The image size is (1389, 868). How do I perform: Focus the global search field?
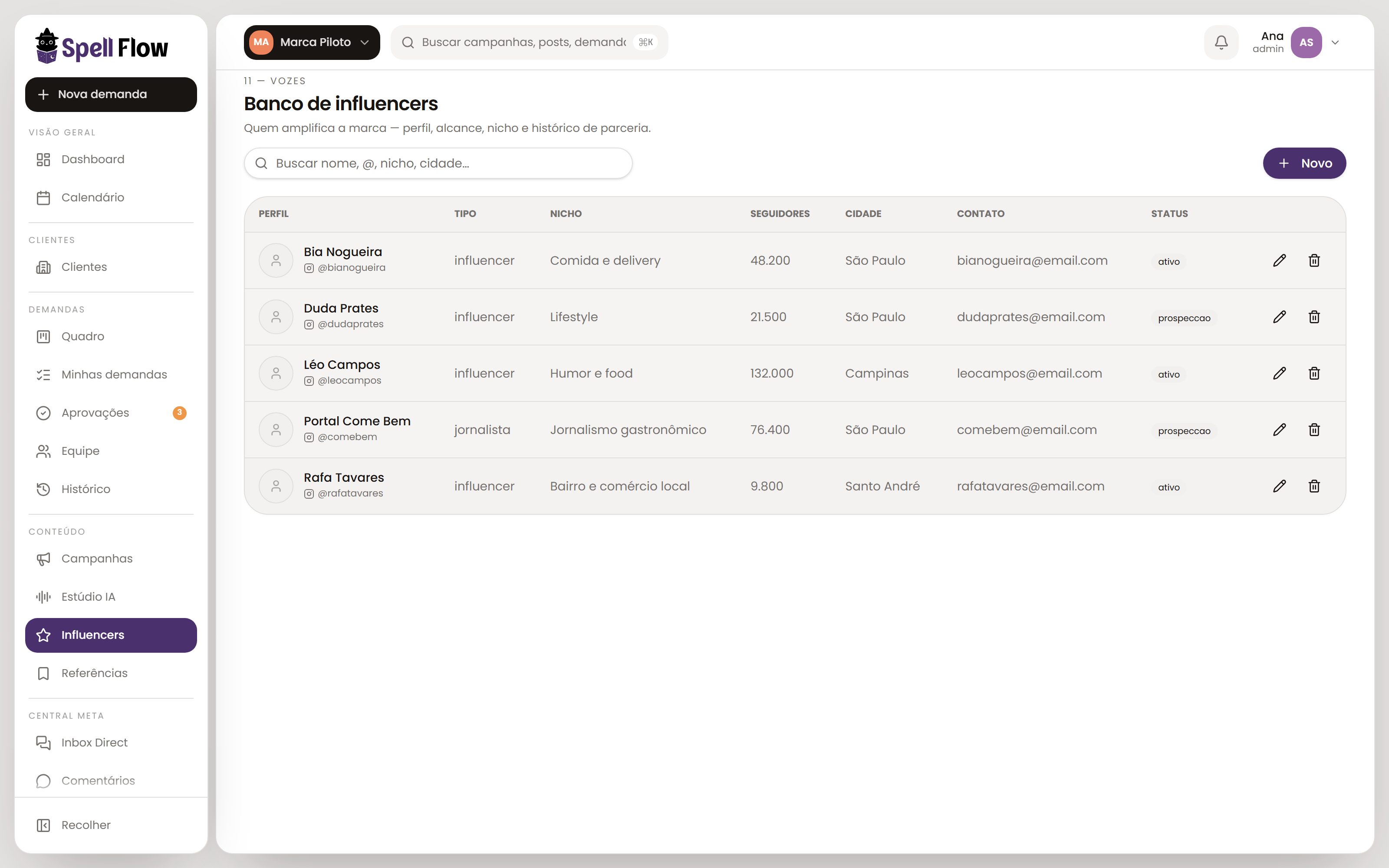[529, 43]
